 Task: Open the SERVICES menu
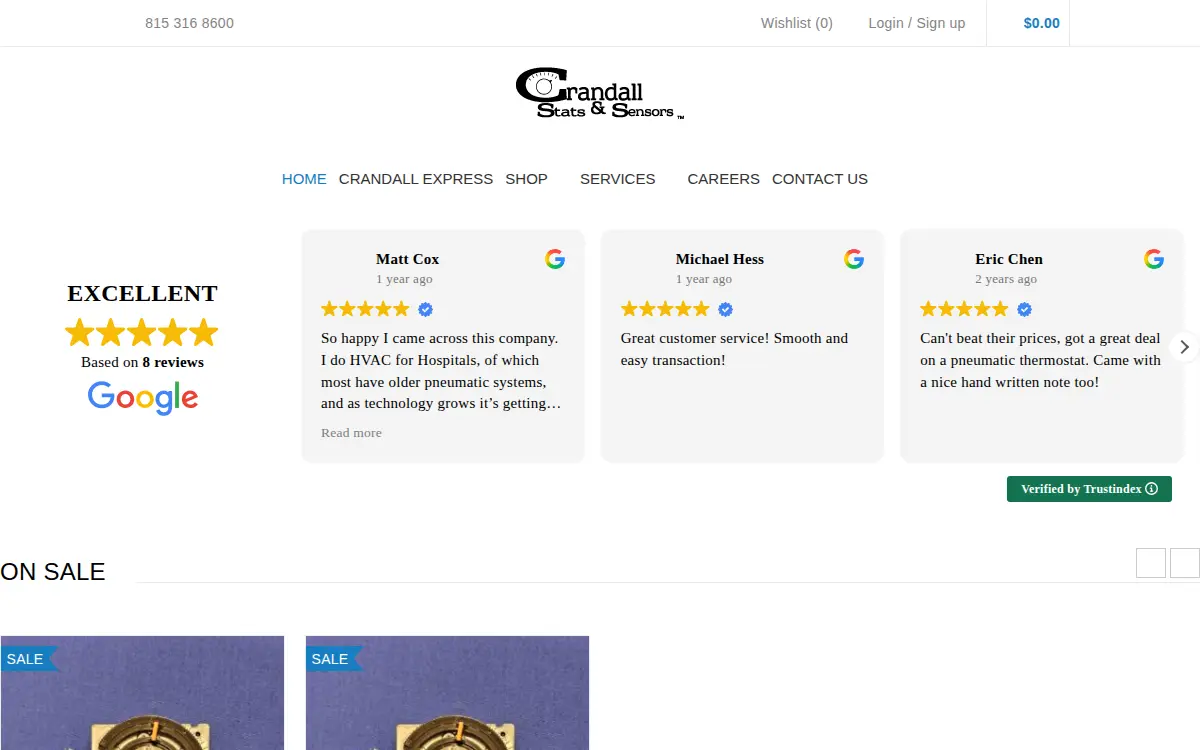click(618, 179)
